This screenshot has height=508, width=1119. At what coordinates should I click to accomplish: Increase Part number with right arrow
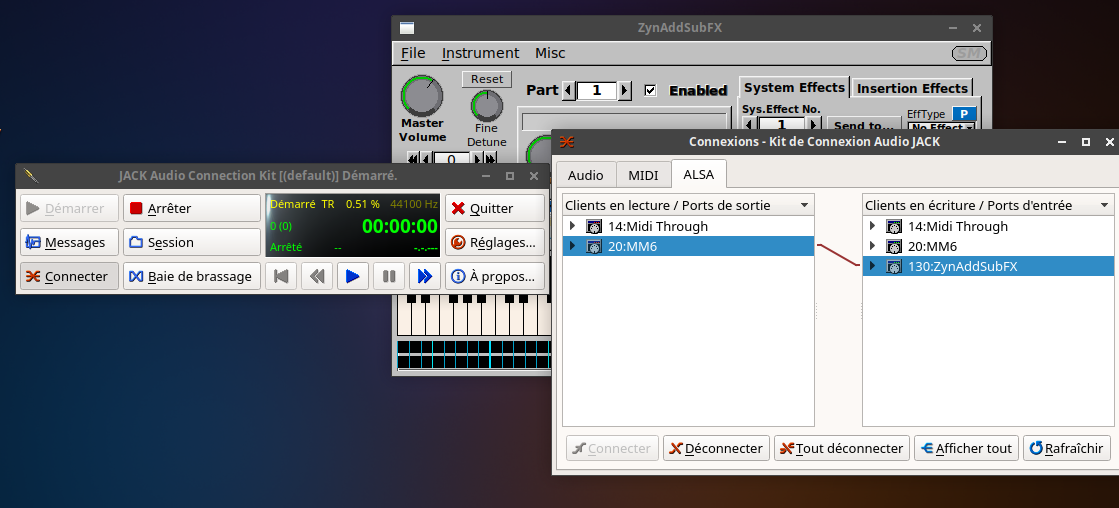point(624,91)
